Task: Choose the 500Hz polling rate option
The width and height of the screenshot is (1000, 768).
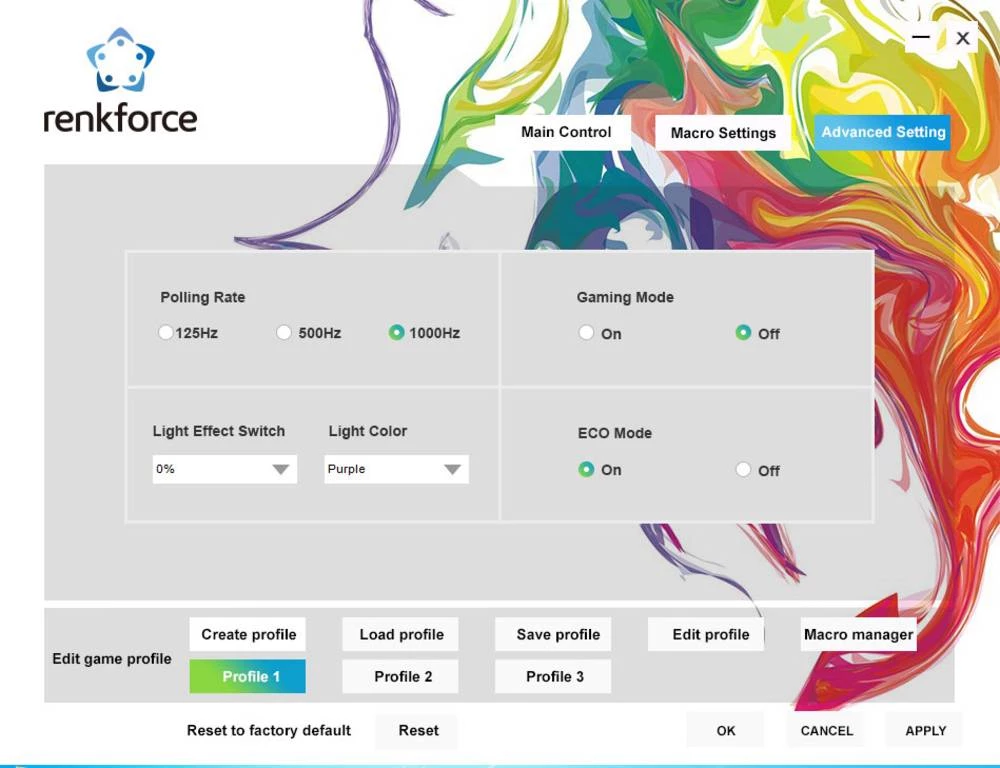Action: click(x=284, y=333)
